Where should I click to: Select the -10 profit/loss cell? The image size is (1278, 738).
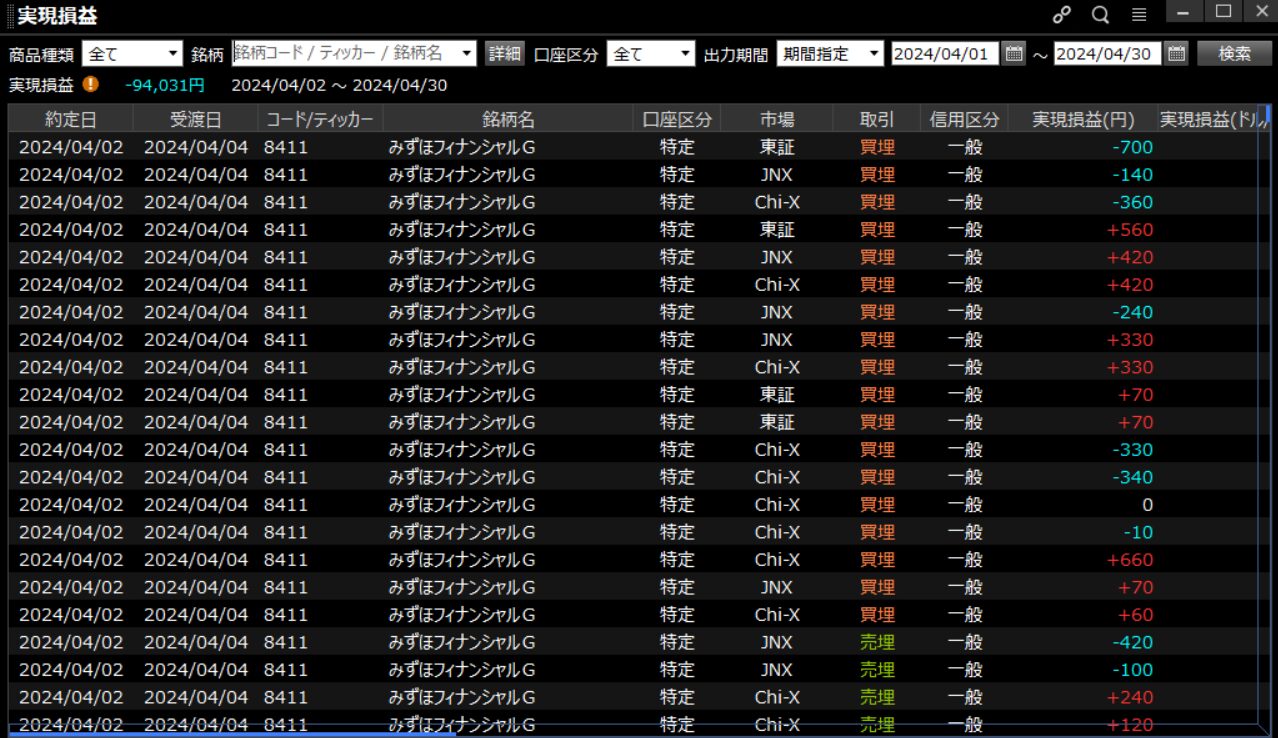1137,532
